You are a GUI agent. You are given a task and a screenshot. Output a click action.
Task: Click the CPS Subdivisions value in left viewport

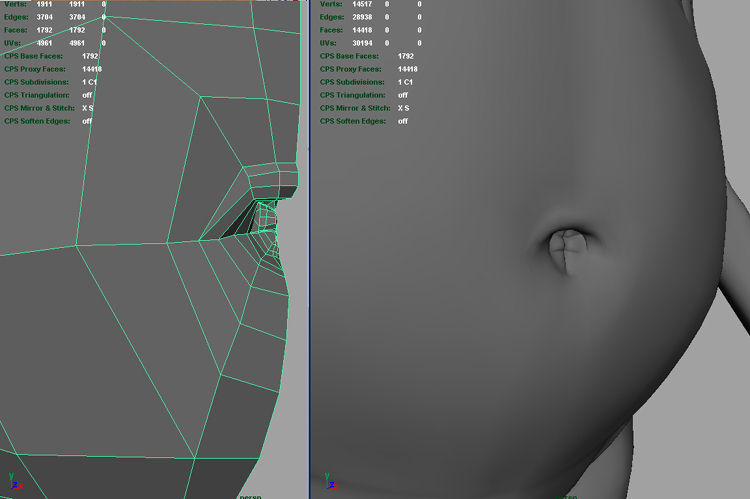(x=89, y=82)
